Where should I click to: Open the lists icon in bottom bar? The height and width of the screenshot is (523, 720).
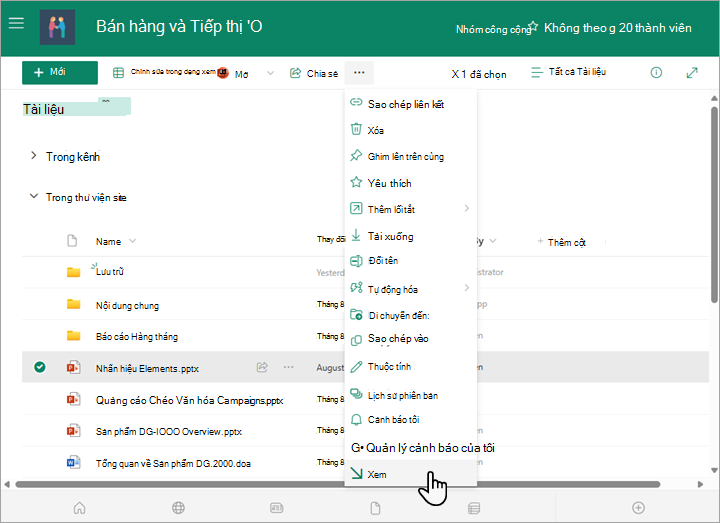coord(474,508)
